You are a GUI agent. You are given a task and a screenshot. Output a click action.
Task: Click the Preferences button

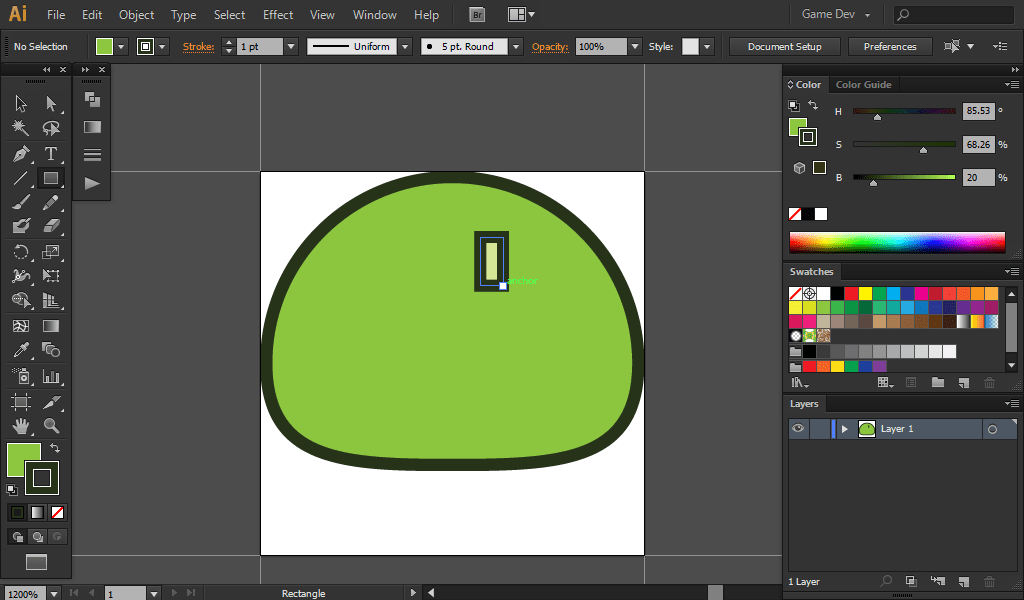(x=889, y=47)
